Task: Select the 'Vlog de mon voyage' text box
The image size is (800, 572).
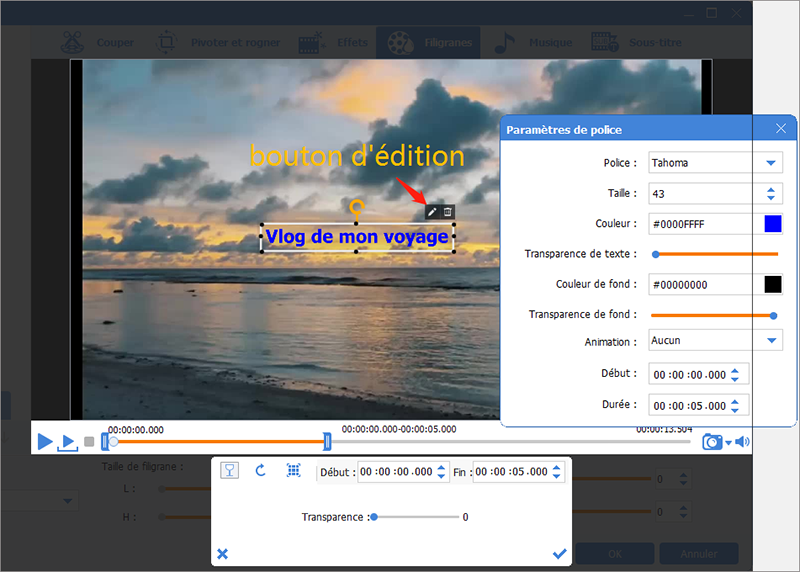Action: click(357, 237)
